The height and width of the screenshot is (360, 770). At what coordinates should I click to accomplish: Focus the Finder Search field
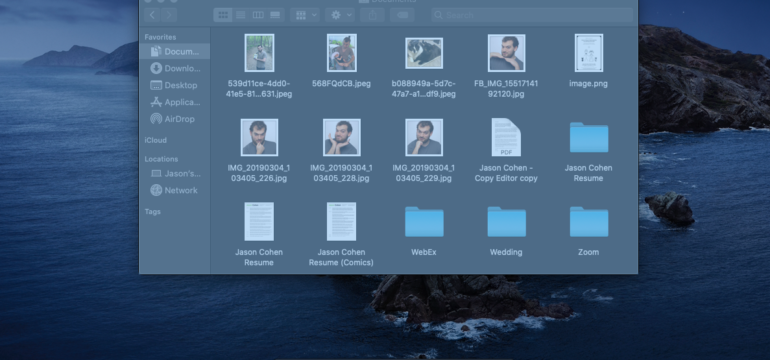[532, 15]
